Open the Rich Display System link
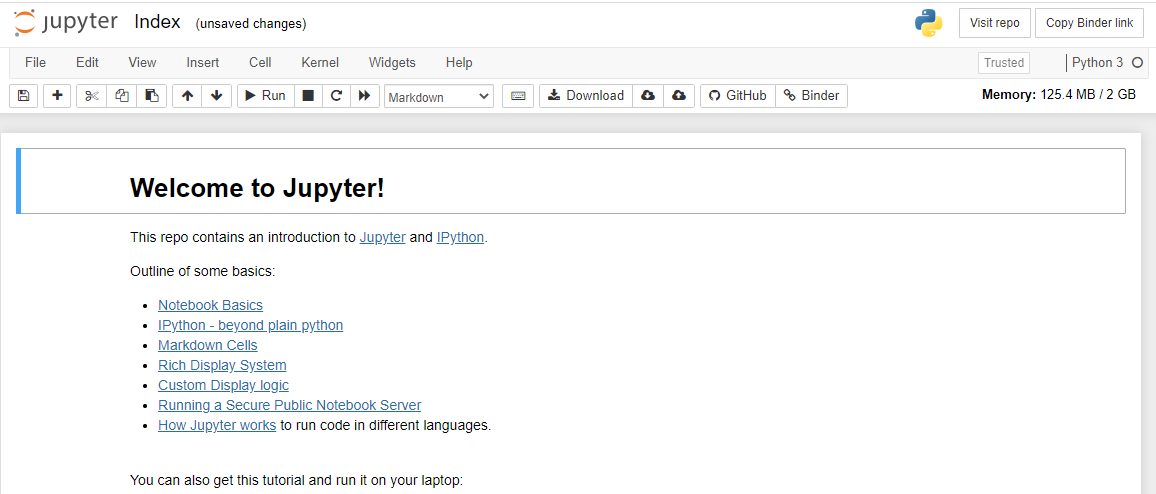Image resolution: width=1156 pixels, height=494 pixels. 222,365
